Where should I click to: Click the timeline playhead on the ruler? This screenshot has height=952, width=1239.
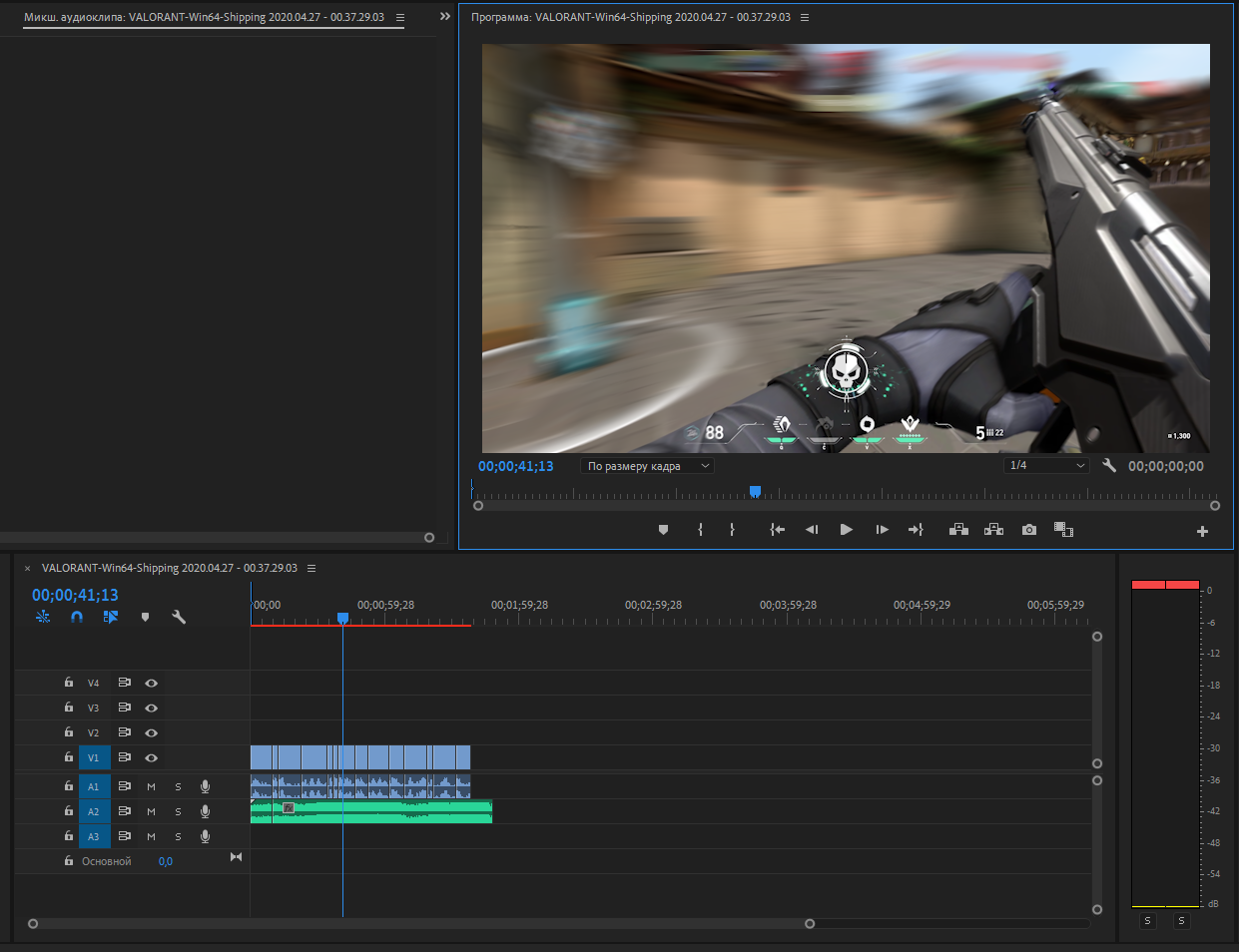coord(342,619)
